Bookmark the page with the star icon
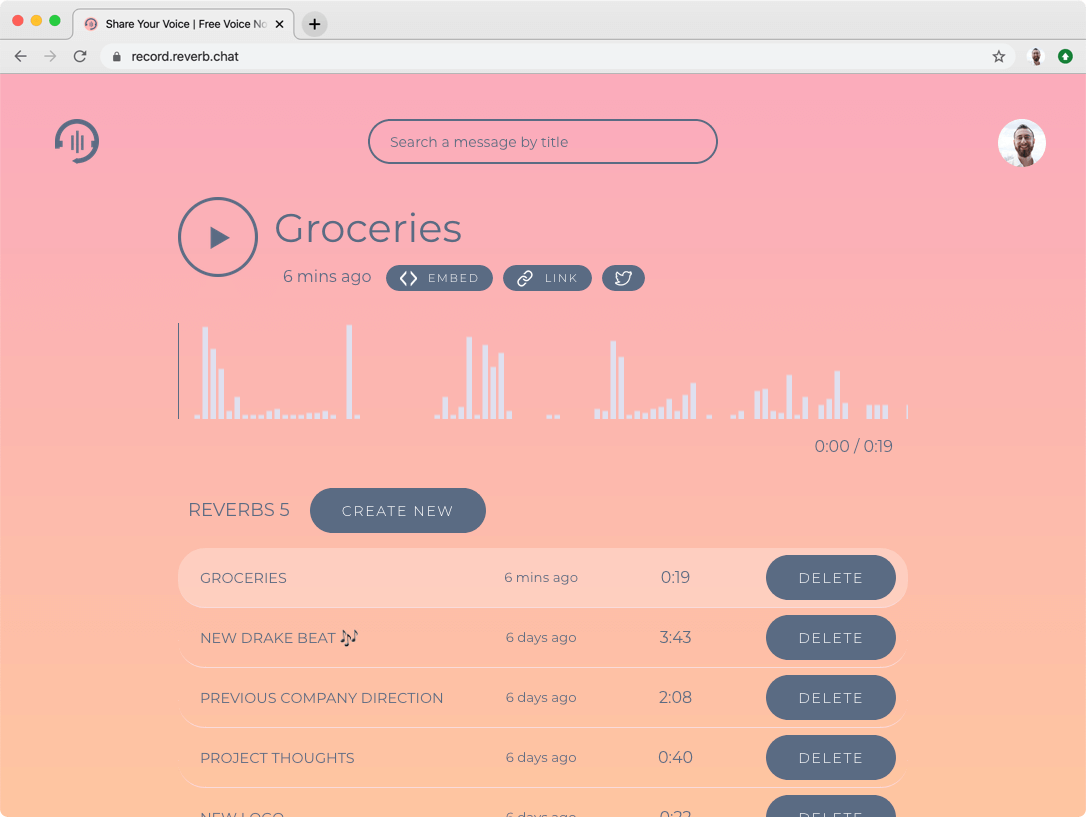1086x817 pixels. [x=998, y=57]
